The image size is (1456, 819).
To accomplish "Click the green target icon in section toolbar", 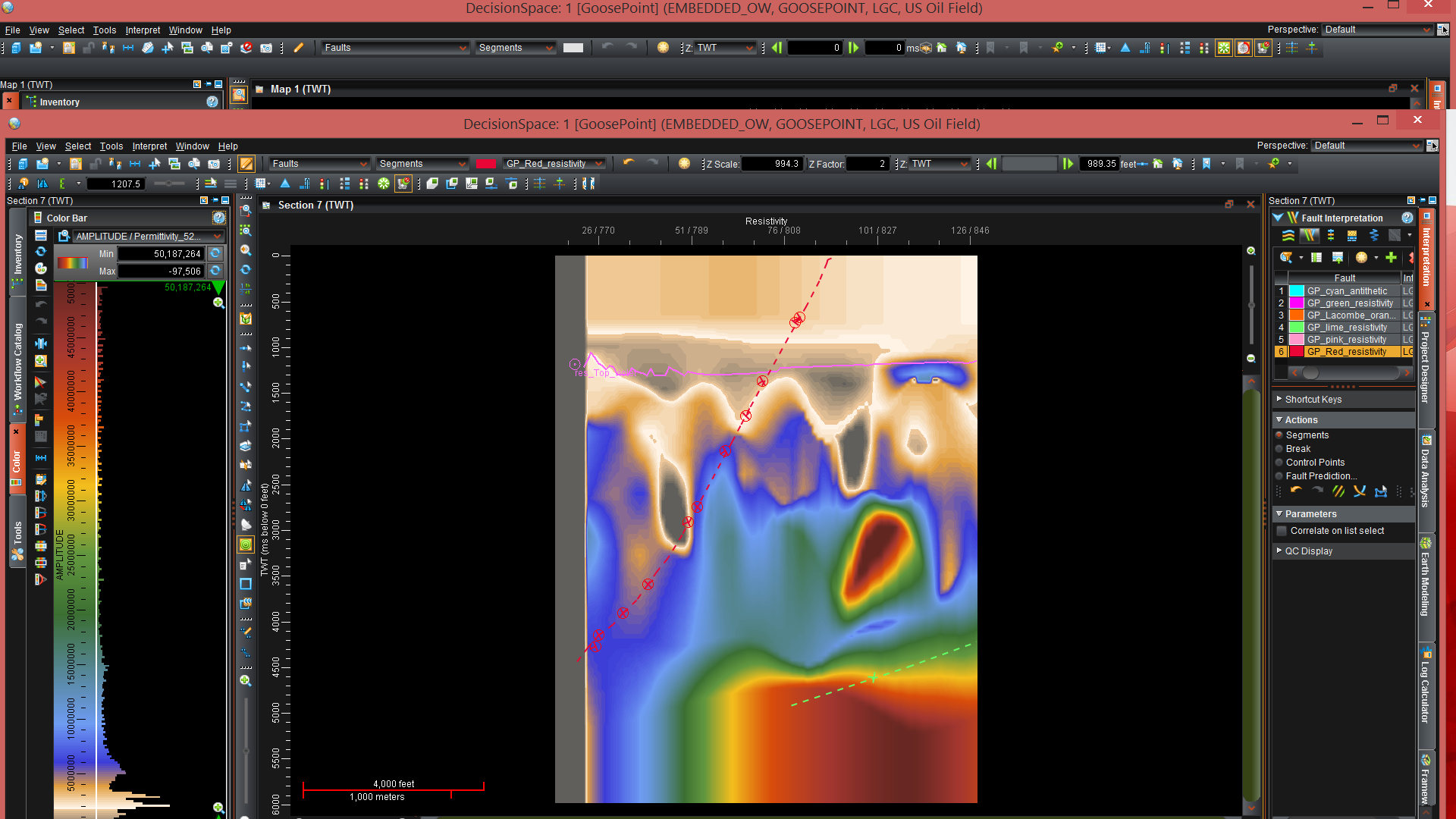I will click(246, 544).
